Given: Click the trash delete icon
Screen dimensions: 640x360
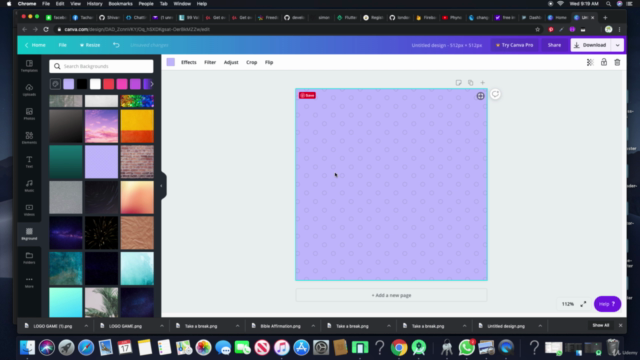Looking at the screenshot, I should pyautogui.click(x=617, y=62).
